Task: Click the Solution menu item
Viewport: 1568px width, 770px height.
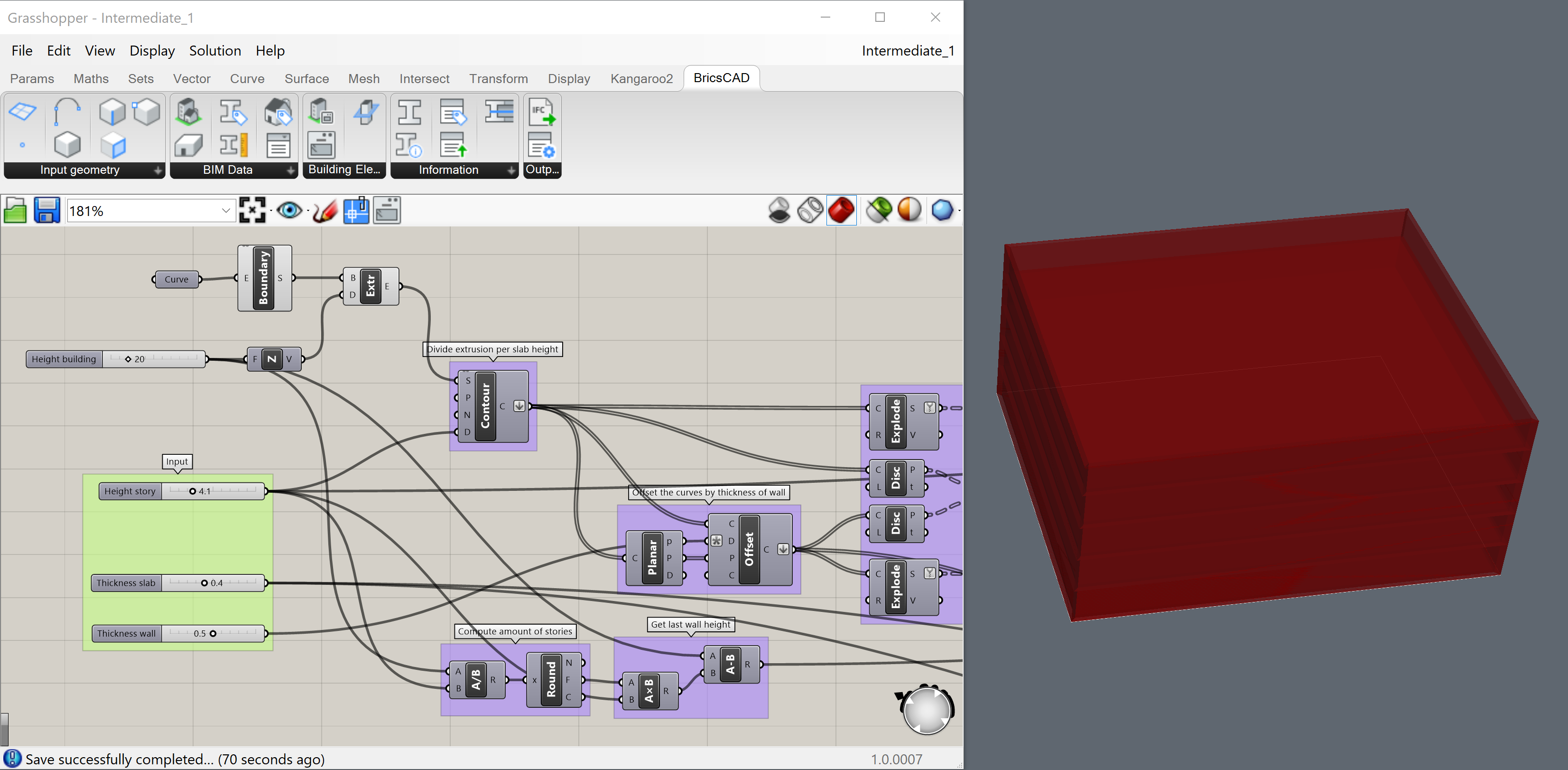Action: 214,49
